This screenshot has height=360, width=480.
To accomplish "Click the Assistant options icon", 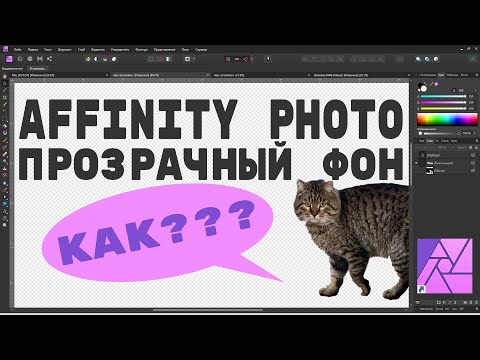I will [268, 59].
